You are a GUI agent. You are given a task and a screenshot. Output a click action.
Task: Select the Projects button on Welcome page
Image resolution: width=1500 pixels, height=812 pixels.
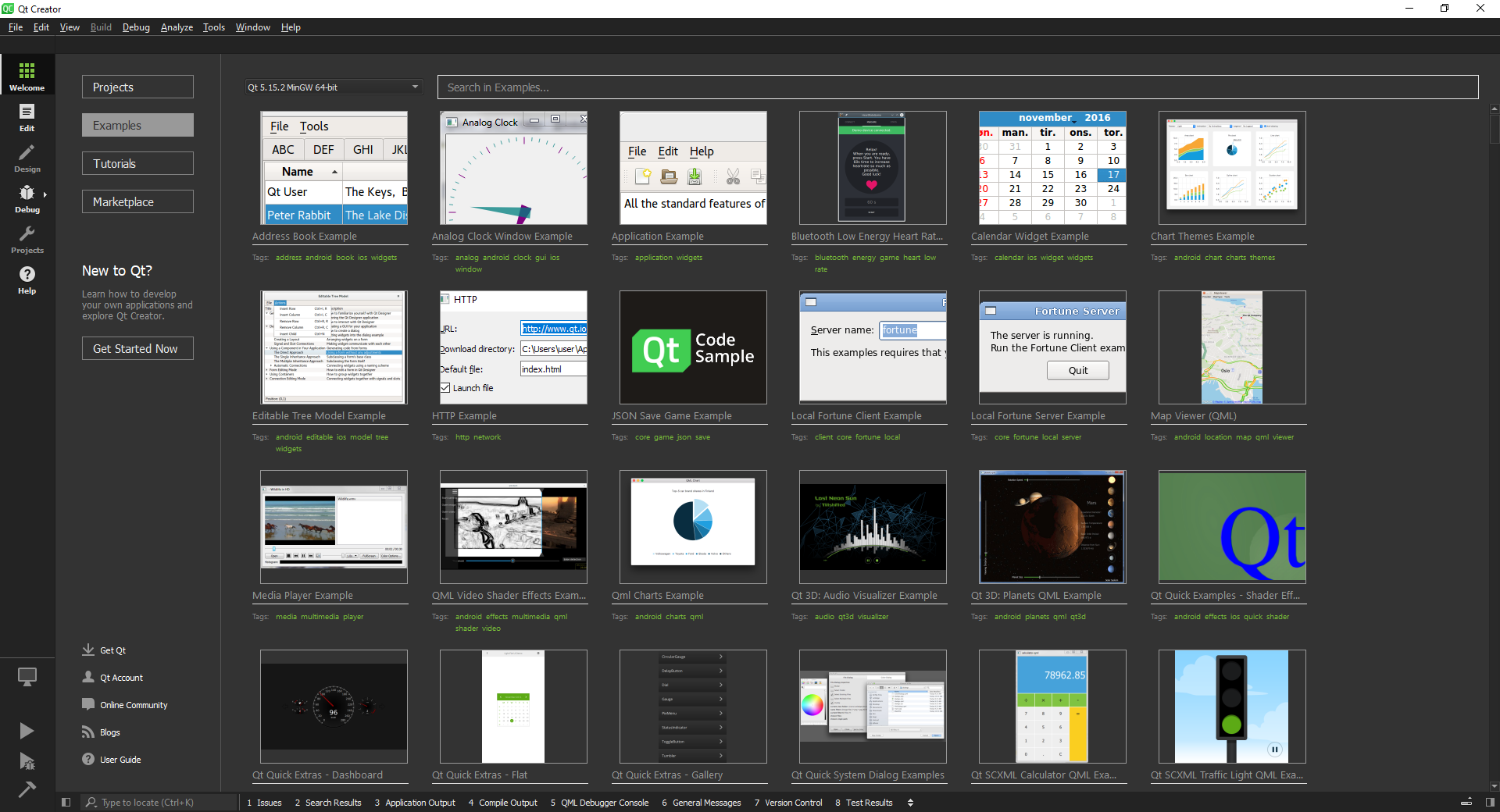pos(137,87)
